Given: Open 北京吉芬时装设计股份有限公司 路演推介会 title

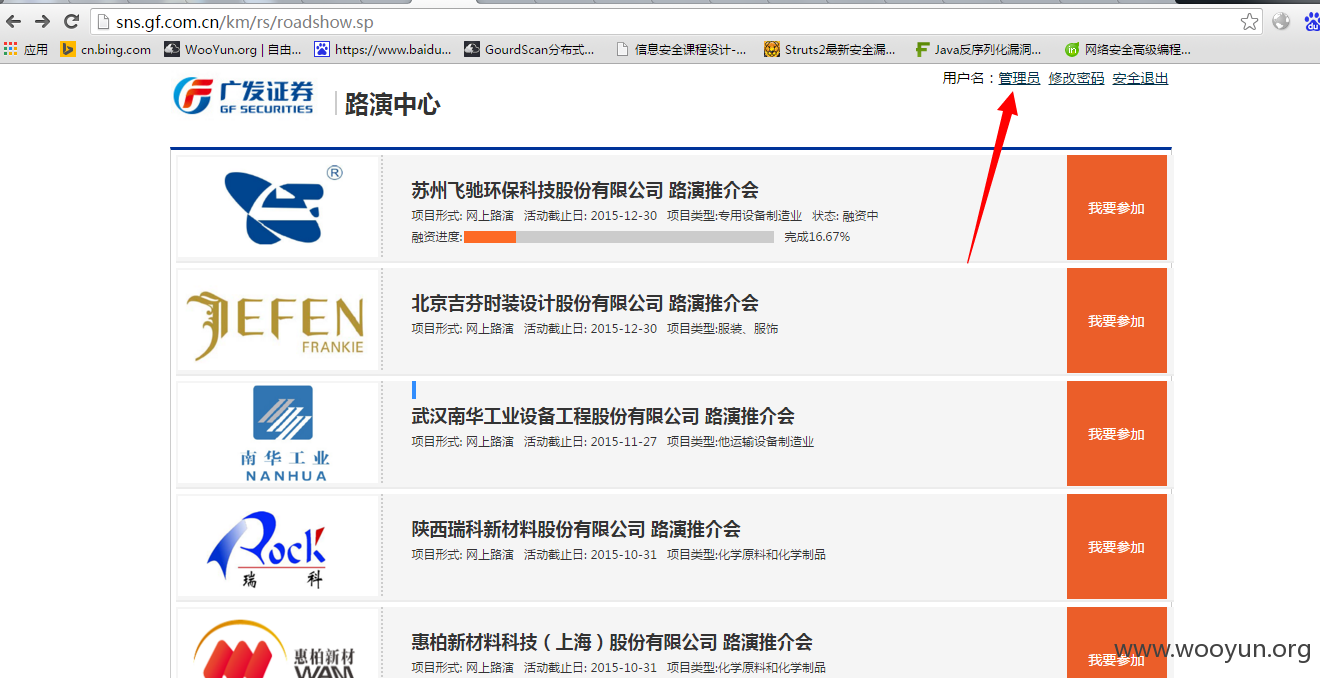Looking at the screenshot, I should click(x=585, y=303).
